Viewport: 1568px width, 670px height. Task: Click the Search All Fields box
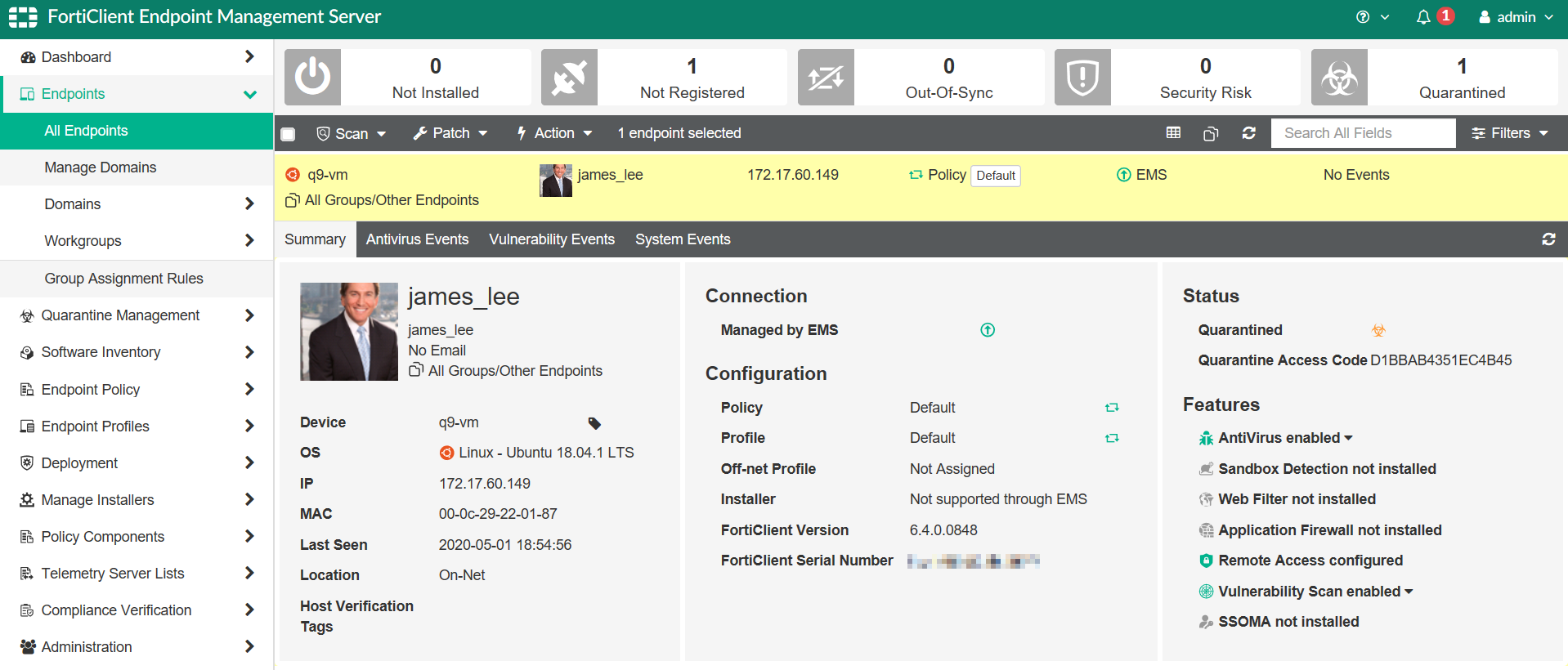(x=1363, y=133)
